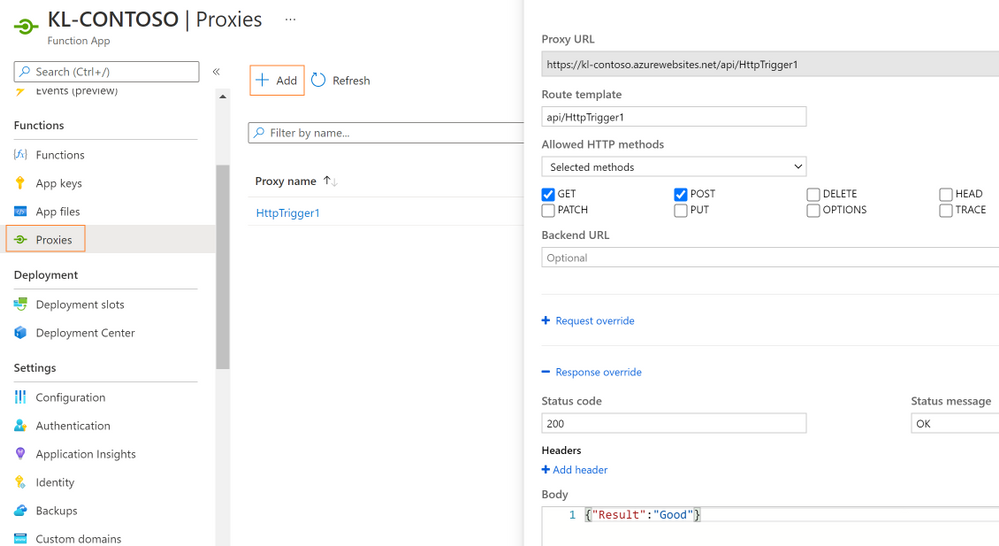Uncheck the POST method checkbox
The image size is (999, 546).
click(680, 194)
